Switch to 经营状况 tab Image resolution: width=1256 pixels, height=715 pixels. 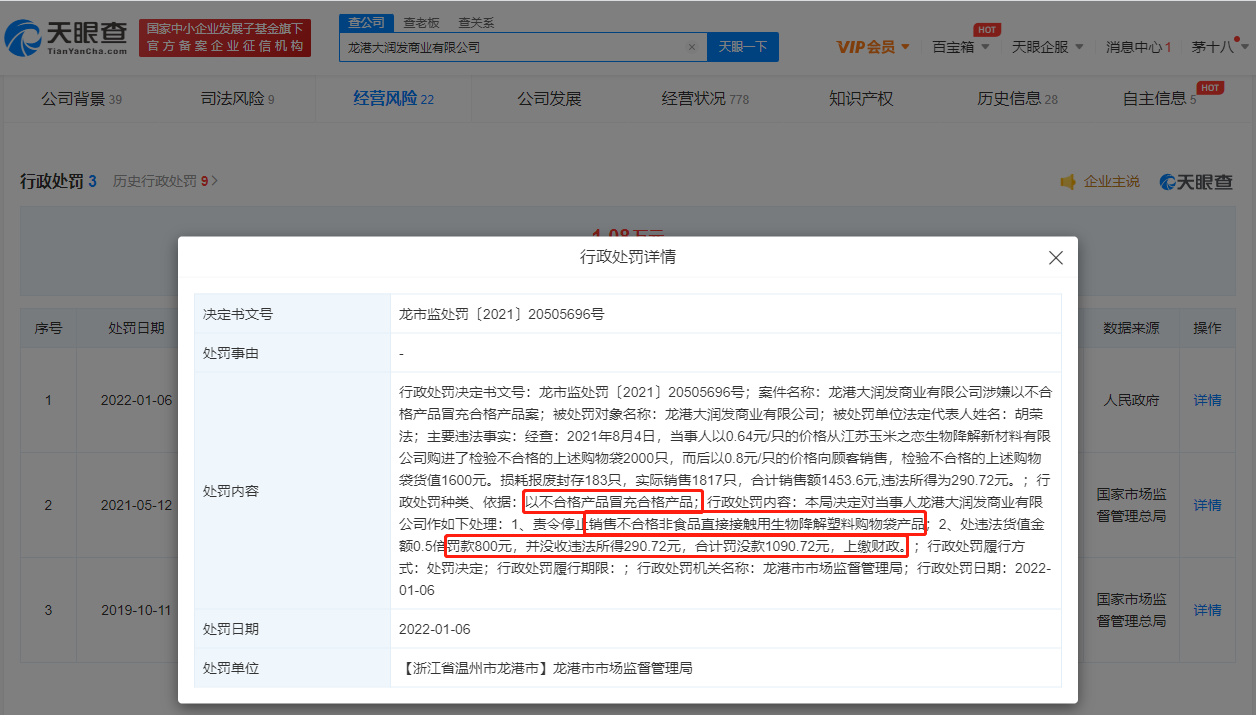click(705, 99)
